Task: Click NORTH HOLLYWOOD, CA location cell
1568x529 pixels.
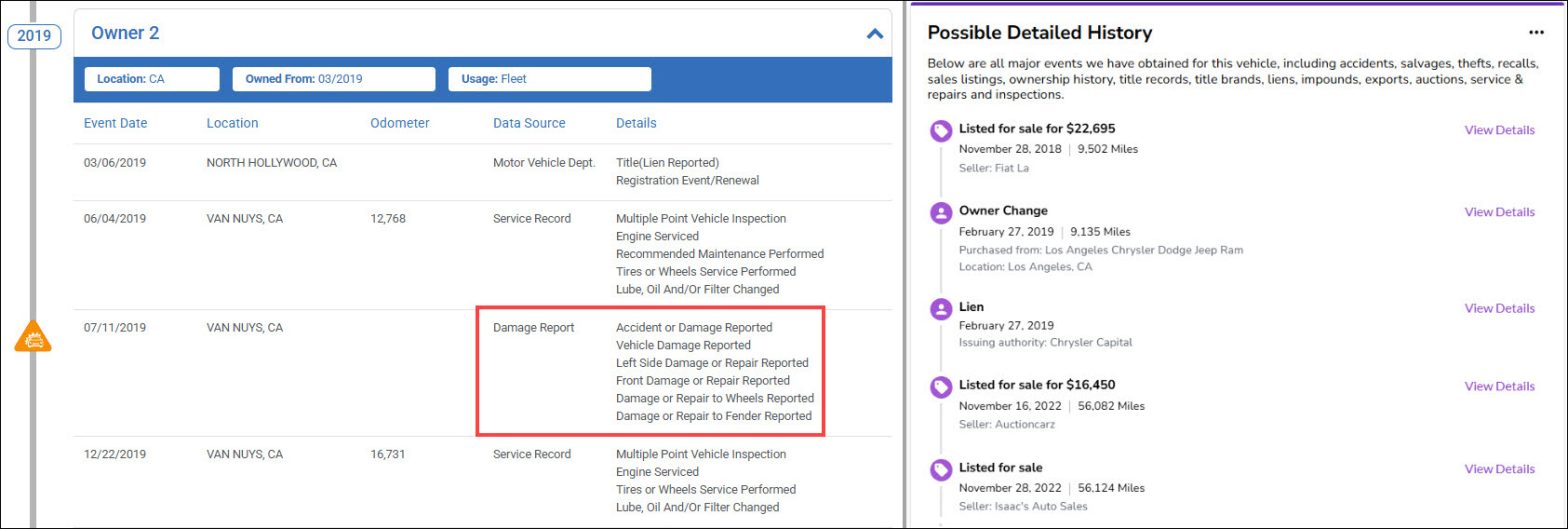Action: 272,162
